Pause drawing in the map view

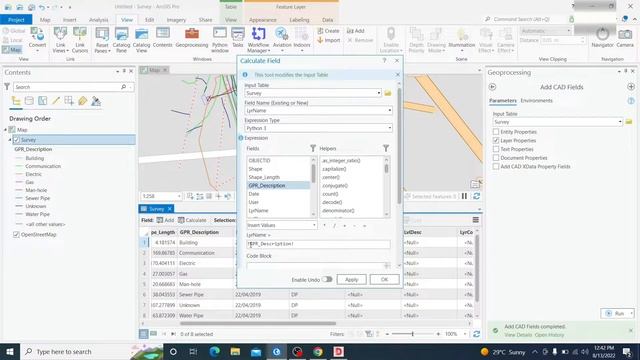(x=464, y=196)
